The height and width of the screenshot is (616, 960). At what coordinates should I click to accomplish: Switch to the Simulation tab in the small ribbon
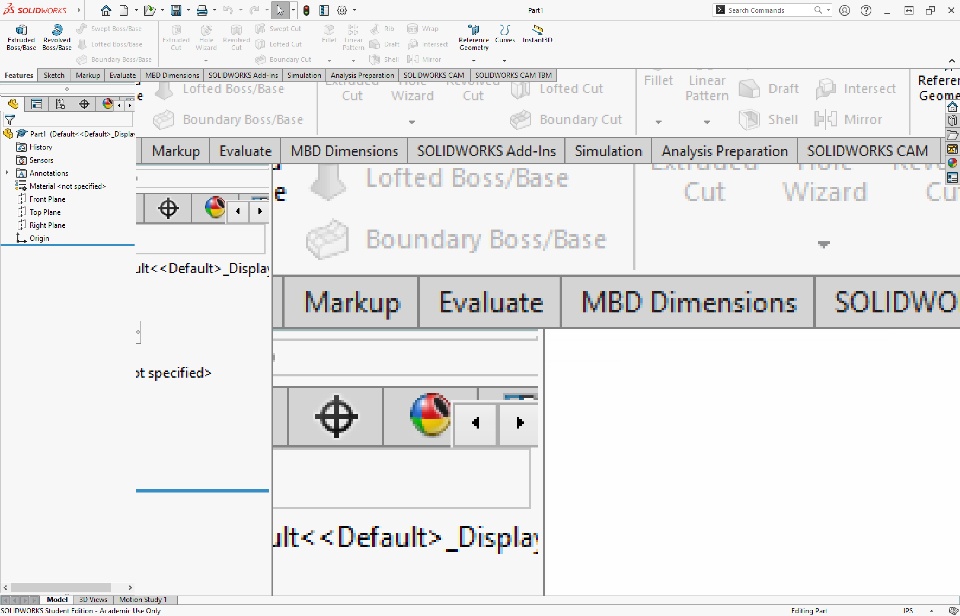(x=304, y=75)
